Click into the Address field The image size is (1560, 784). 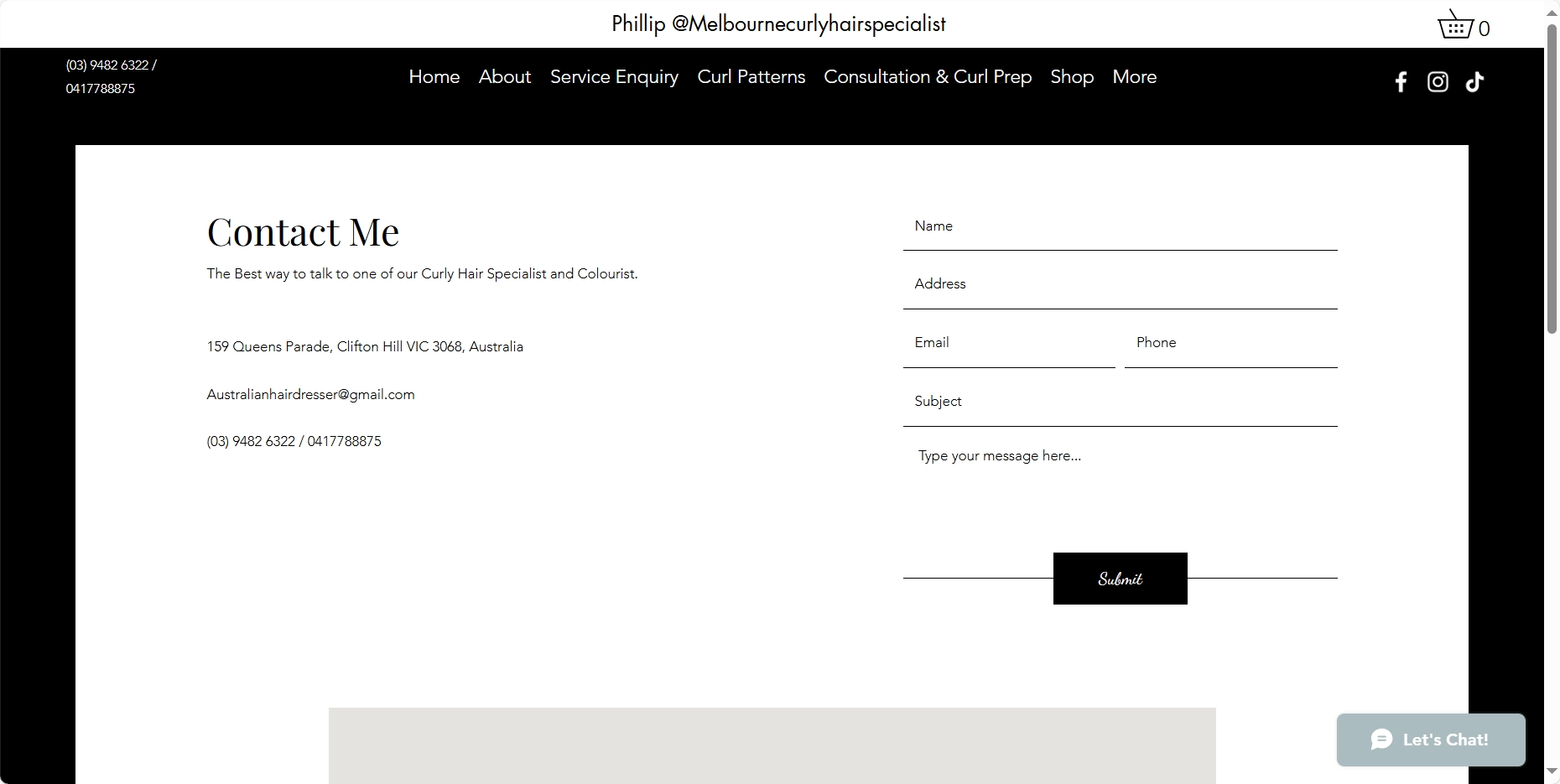pyautogui.click(x=1120, y=285)
